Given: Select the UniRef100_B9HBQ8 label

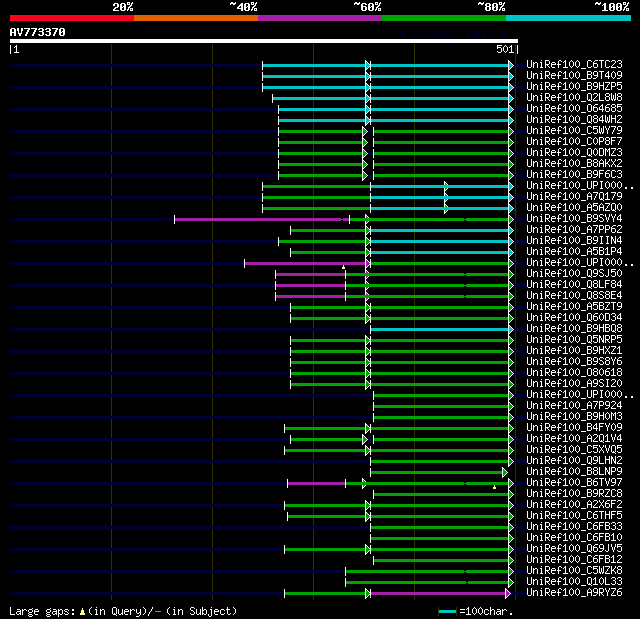Looking at the screenshot, I should click(x=574, y=329).
